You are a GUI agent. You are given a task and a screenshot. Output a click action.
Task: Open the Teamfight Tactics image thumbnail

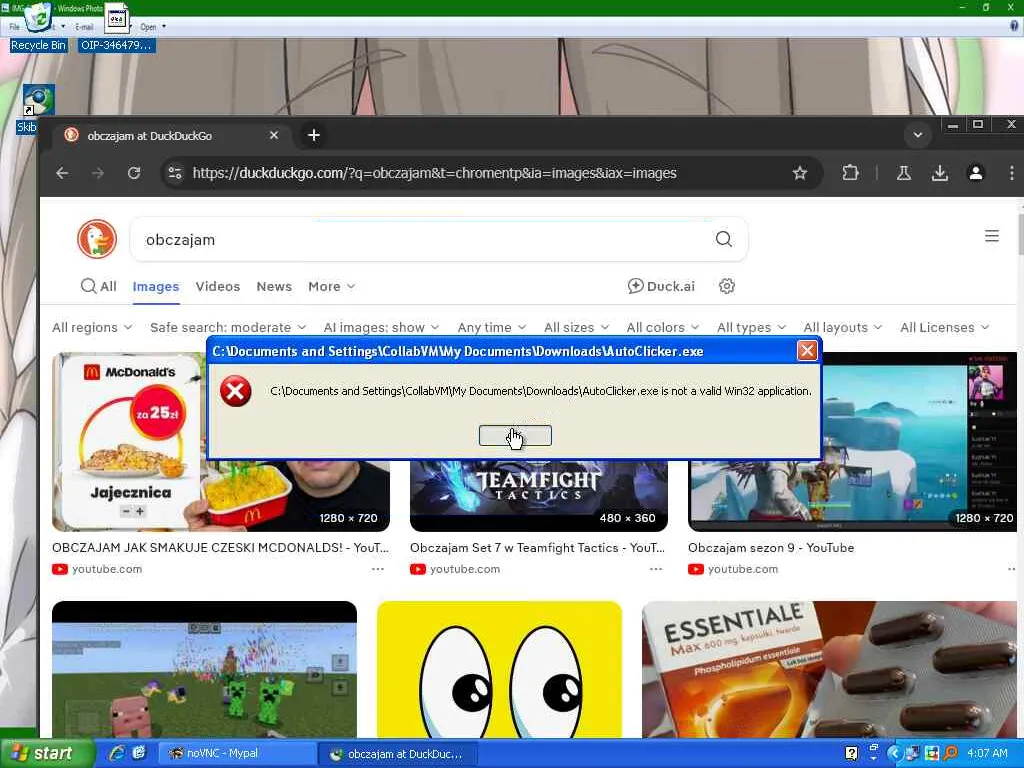click(539, 496)
